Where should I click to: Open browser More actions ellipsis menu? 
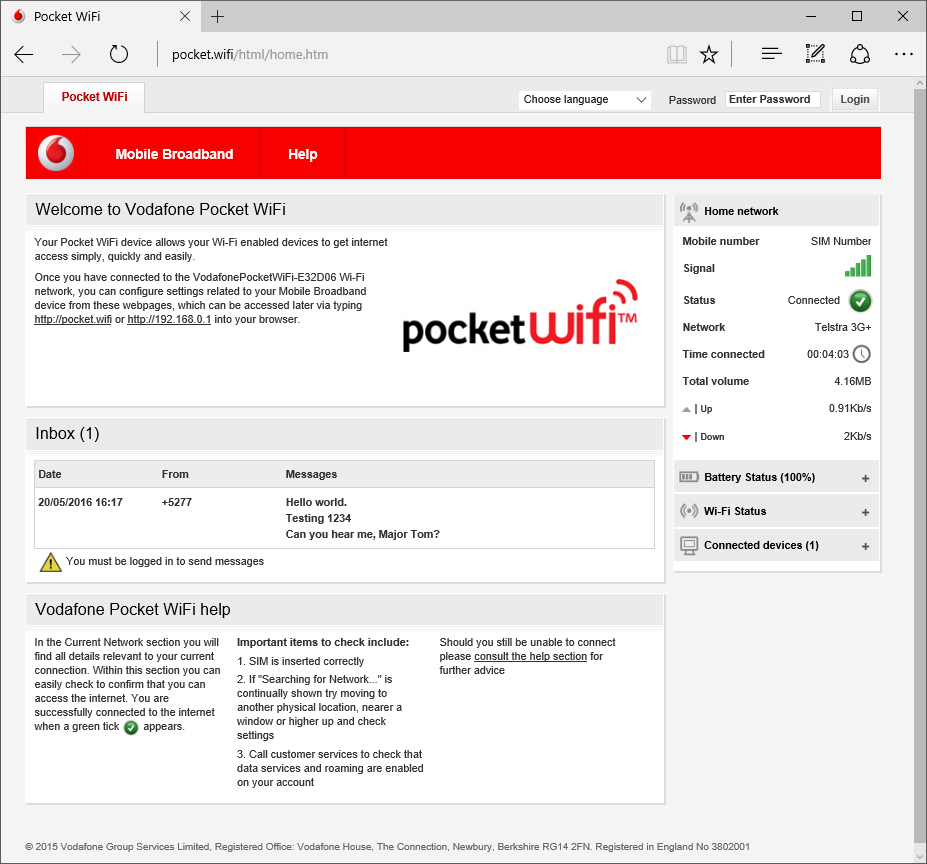[903, 54]
